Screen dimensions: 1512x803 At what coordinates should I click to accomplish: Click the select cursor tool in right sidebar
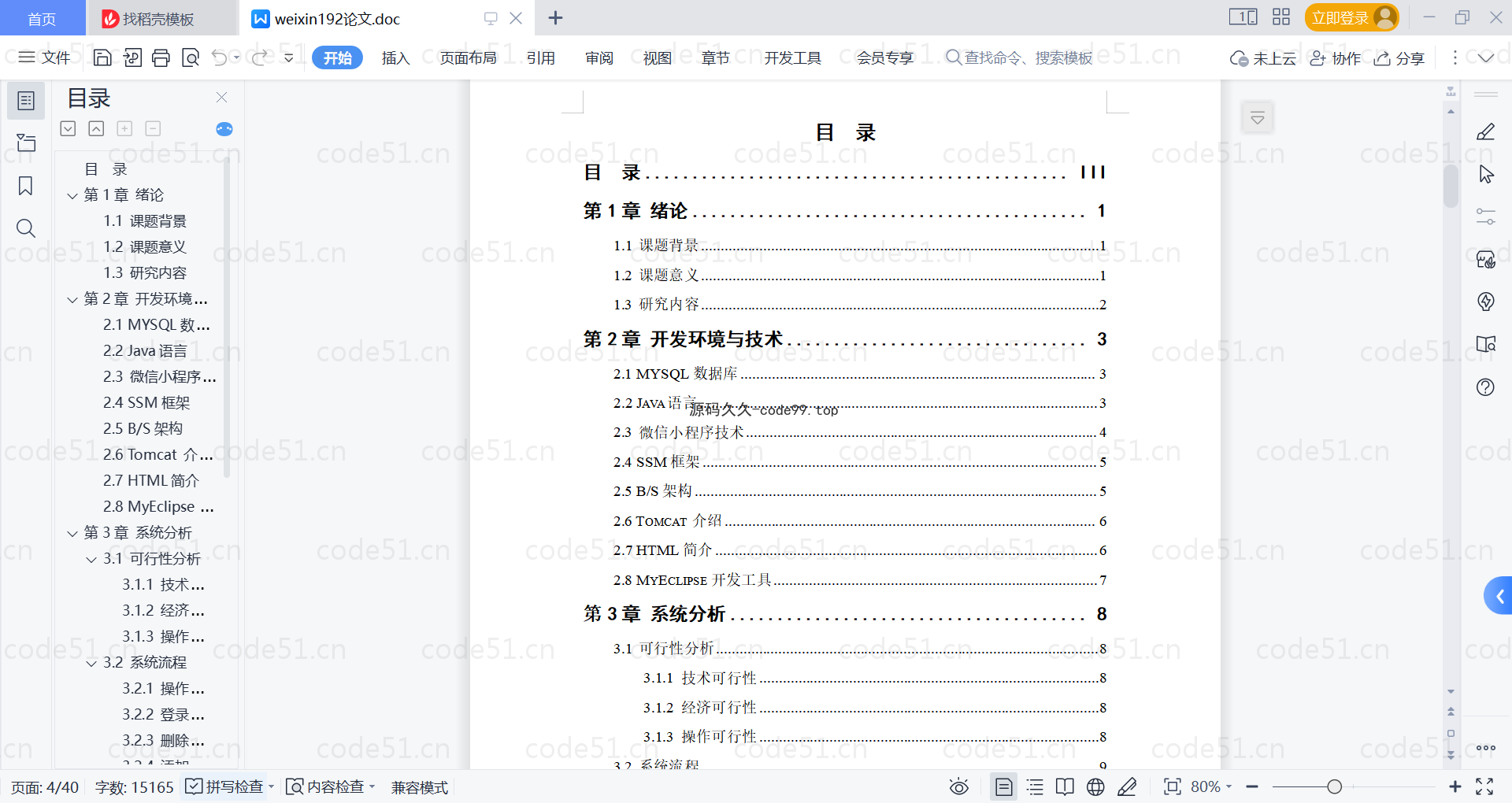(x=1486, y=174)
